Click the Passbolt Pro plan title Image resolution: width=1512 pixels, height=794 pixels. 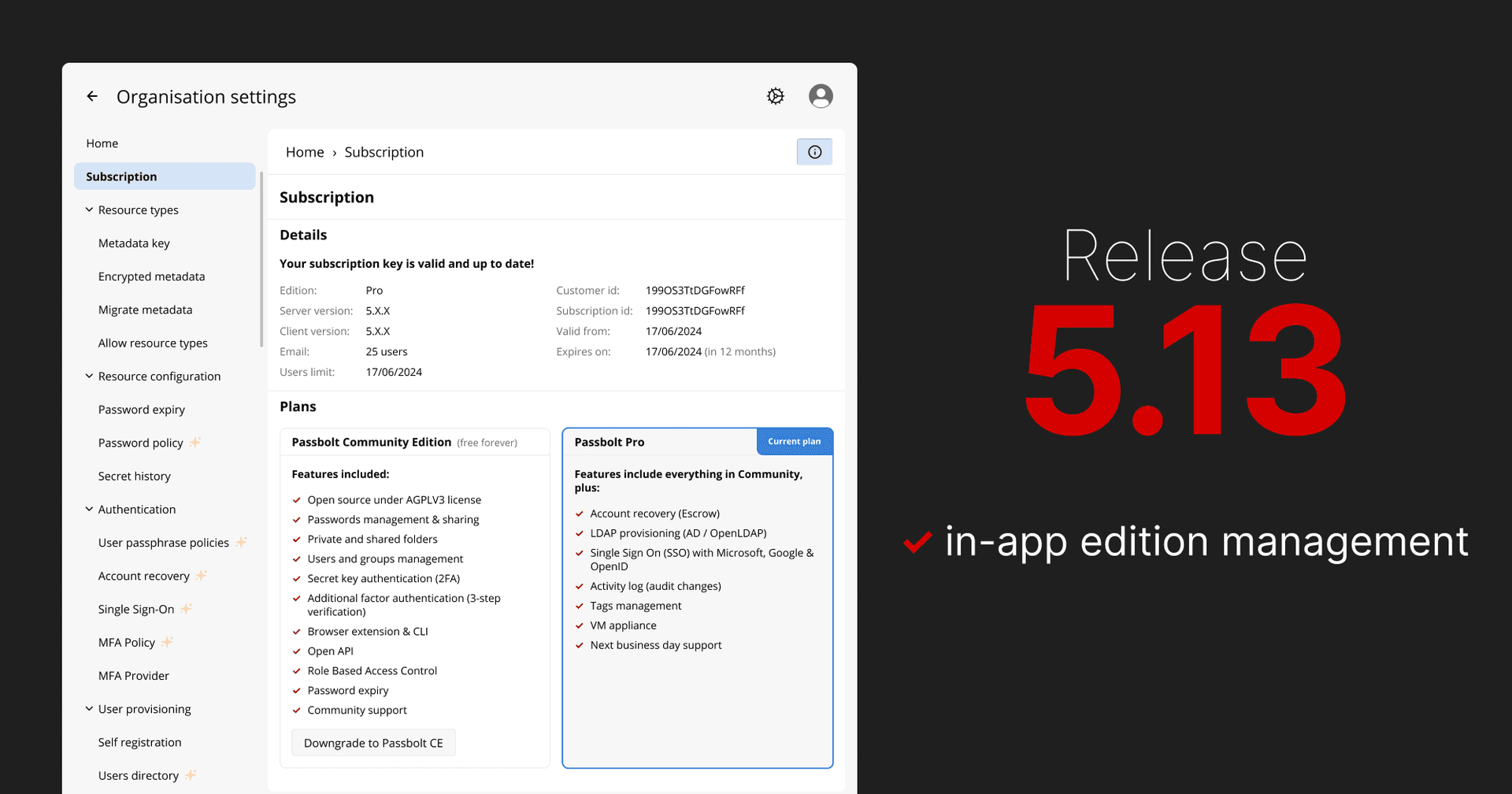(x=610, y=442)
